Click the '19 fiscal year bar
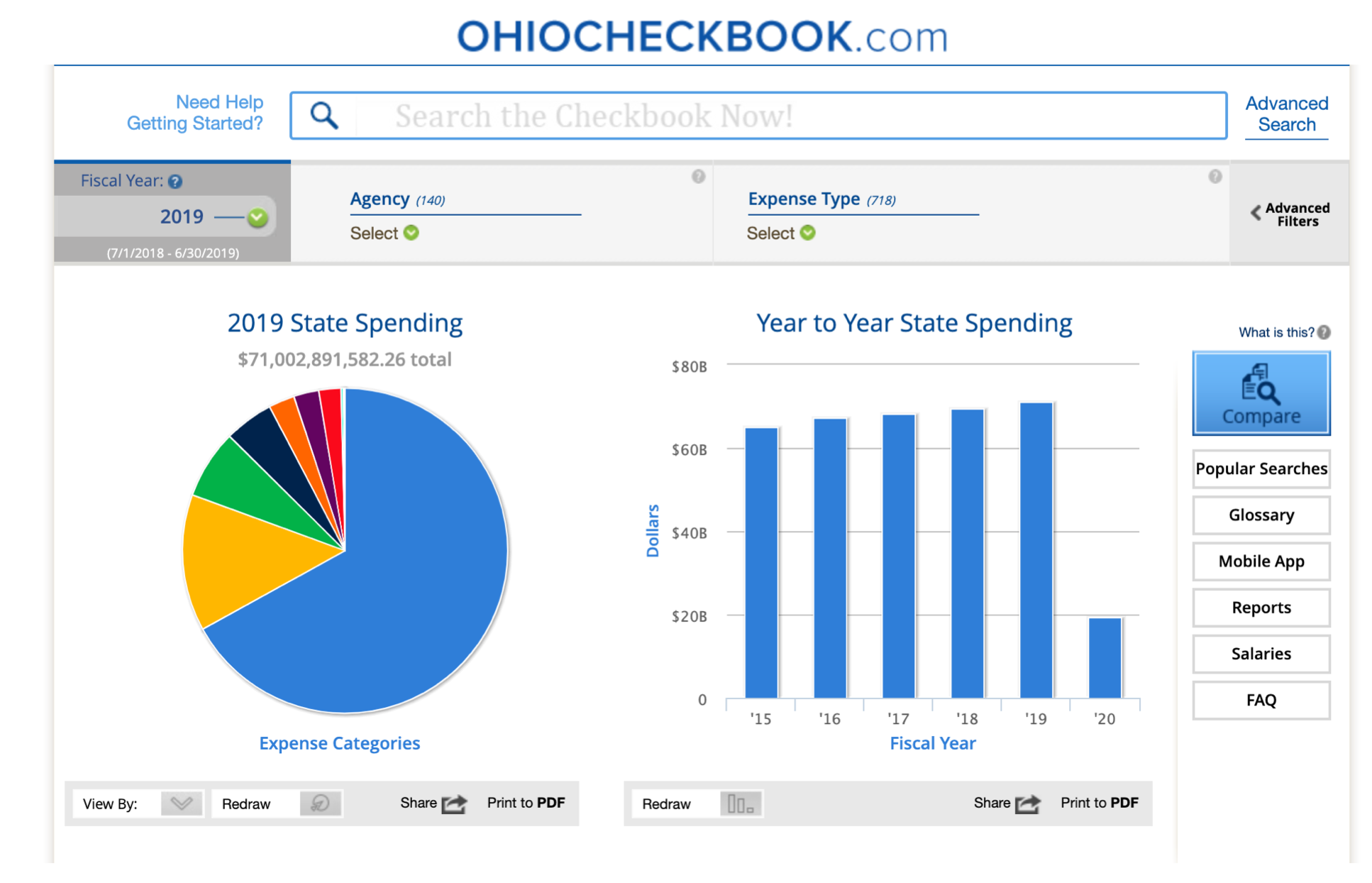 [1036, 550]
